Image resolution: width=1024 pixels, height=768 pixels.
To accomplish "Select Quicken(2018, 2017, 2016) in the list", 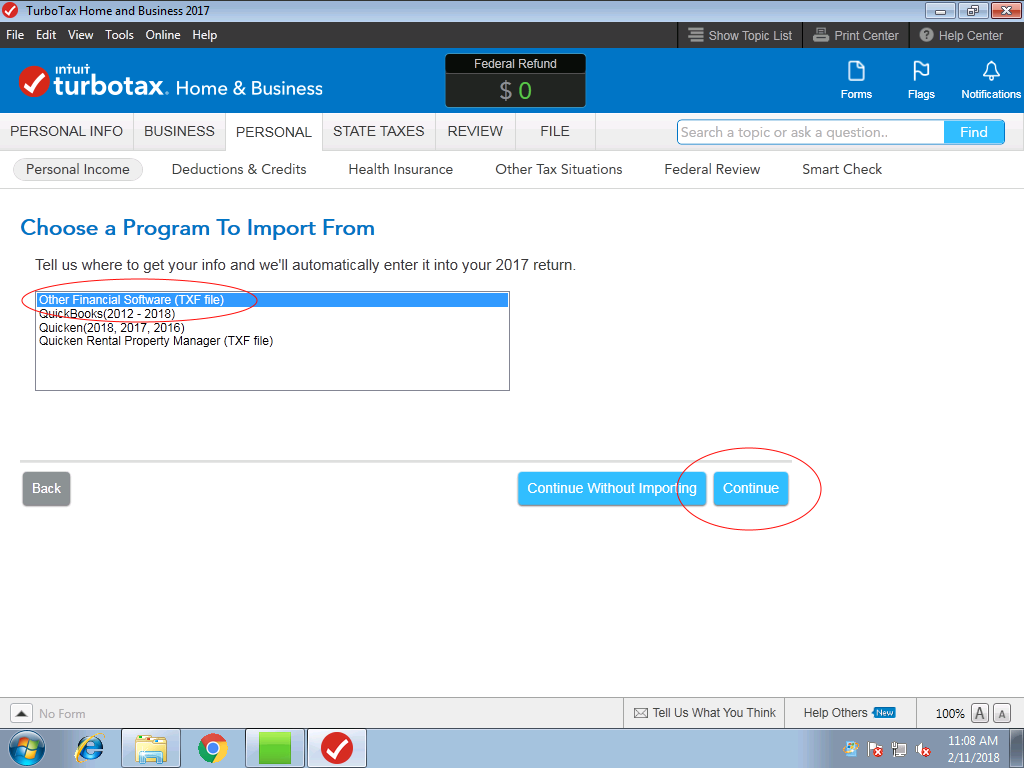I will 272,327.
